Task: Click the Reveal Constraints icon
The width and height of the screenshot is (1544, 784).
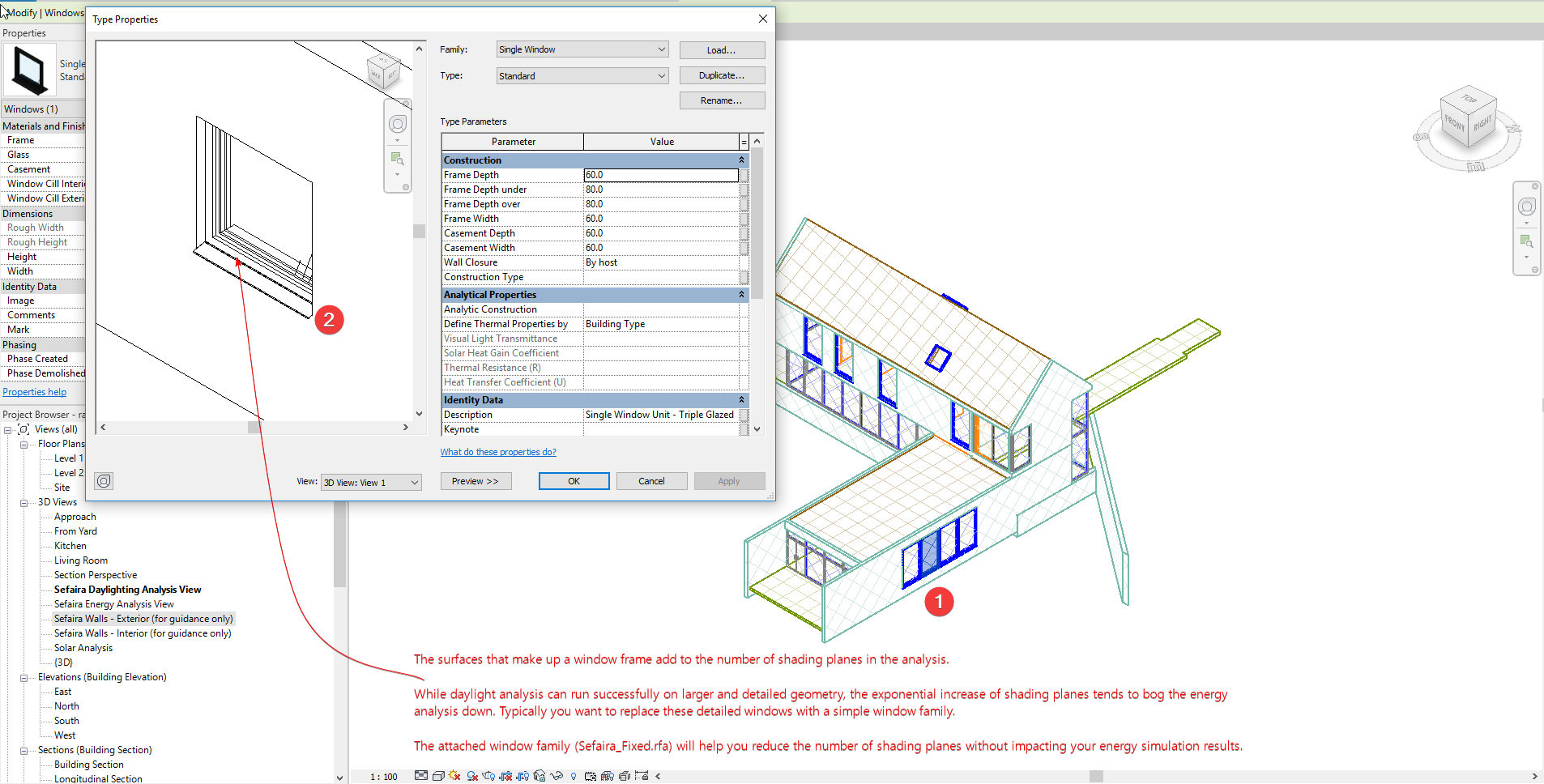Action: 642,775
